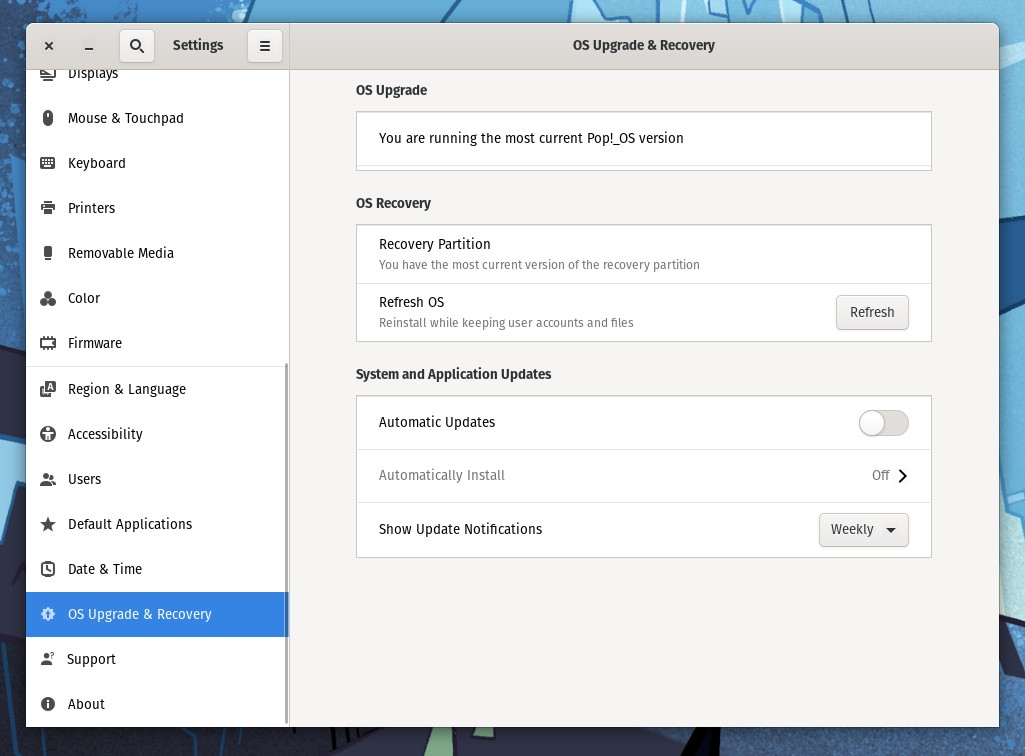Toggle the Automatic Updates switch
The height and width of the screenshot is (756, 1025).
(x=883, y=422)
